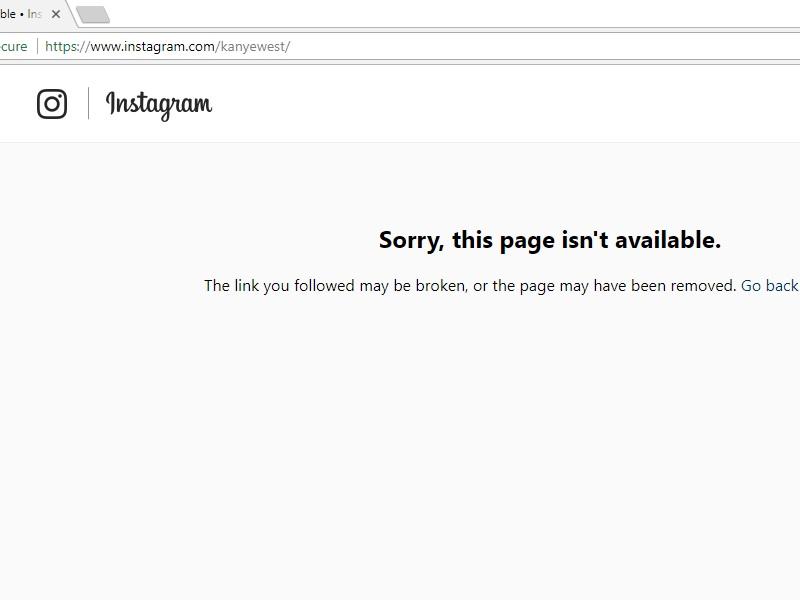Click the vertical divider beside the Instagram logo
Viewport: 800px width, 600px height.
click(x=88, y=104)
